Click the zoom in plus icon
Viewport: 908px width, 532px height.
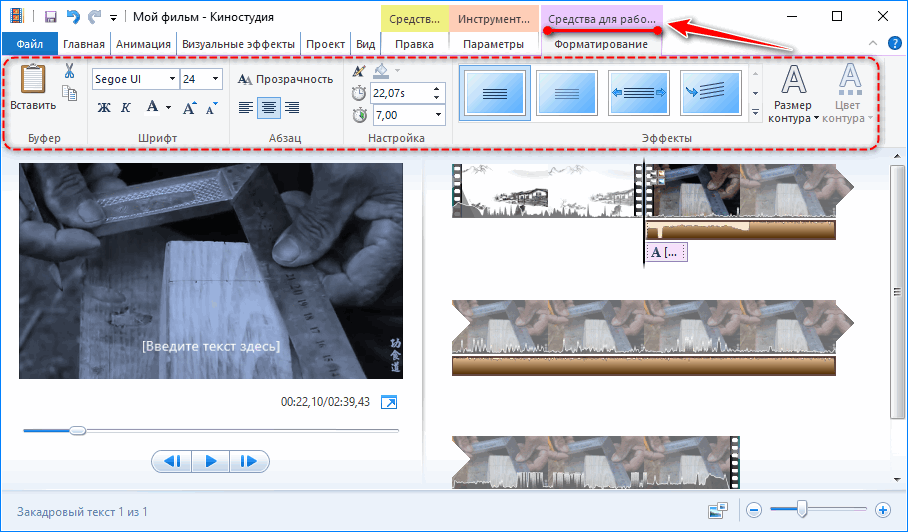(882, 510)
